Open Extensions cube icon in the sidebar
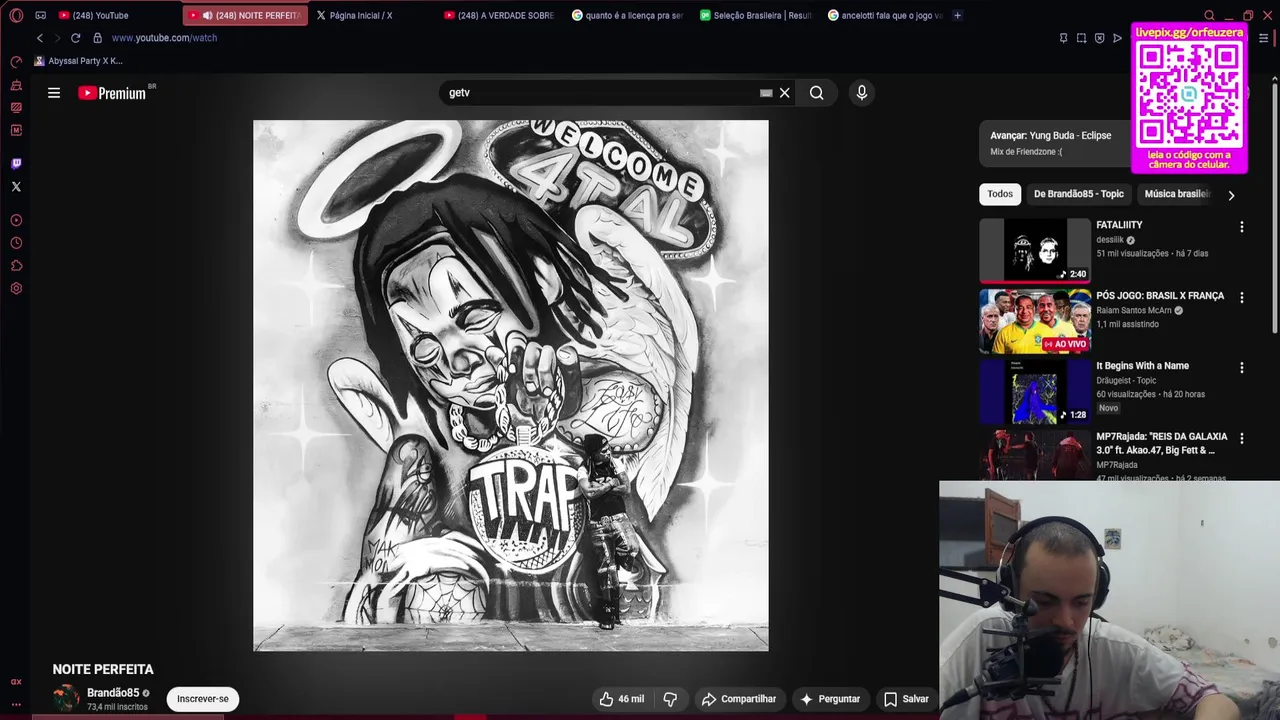Viewport: 1280px width, 720px height. point(16,266)
